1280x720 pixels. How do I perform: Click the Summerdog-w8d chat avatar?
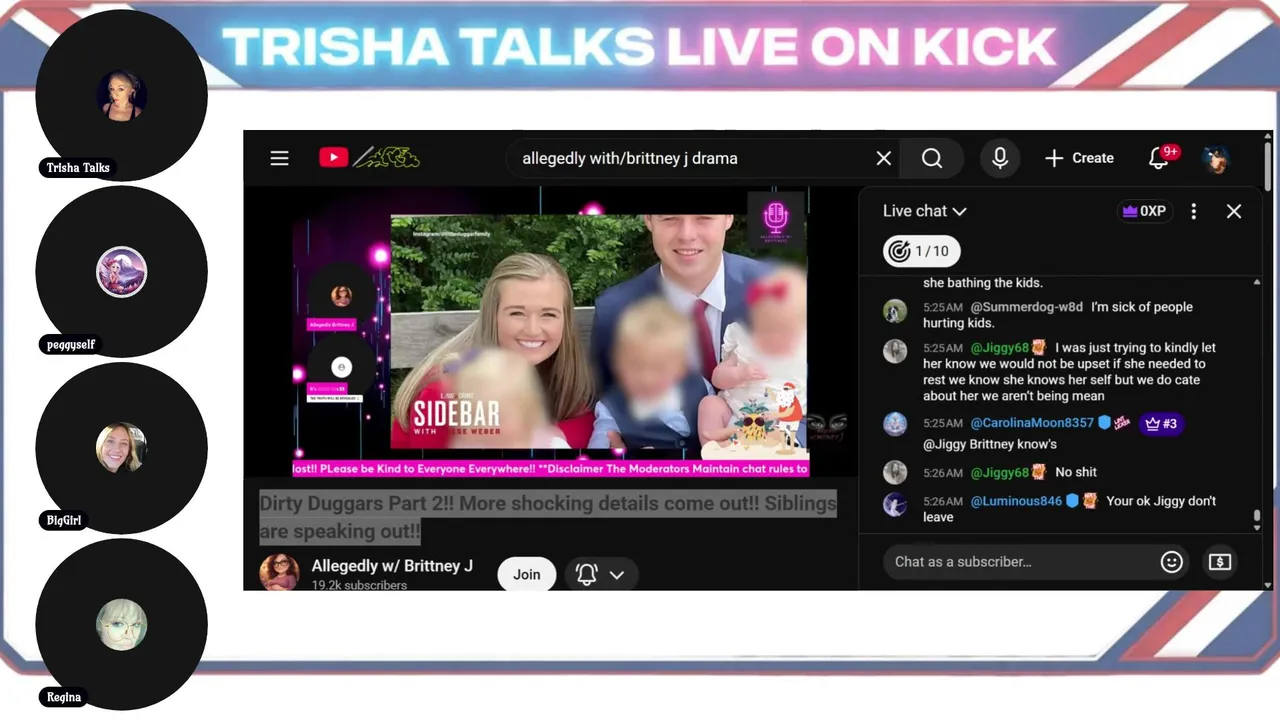click(895, 311)
